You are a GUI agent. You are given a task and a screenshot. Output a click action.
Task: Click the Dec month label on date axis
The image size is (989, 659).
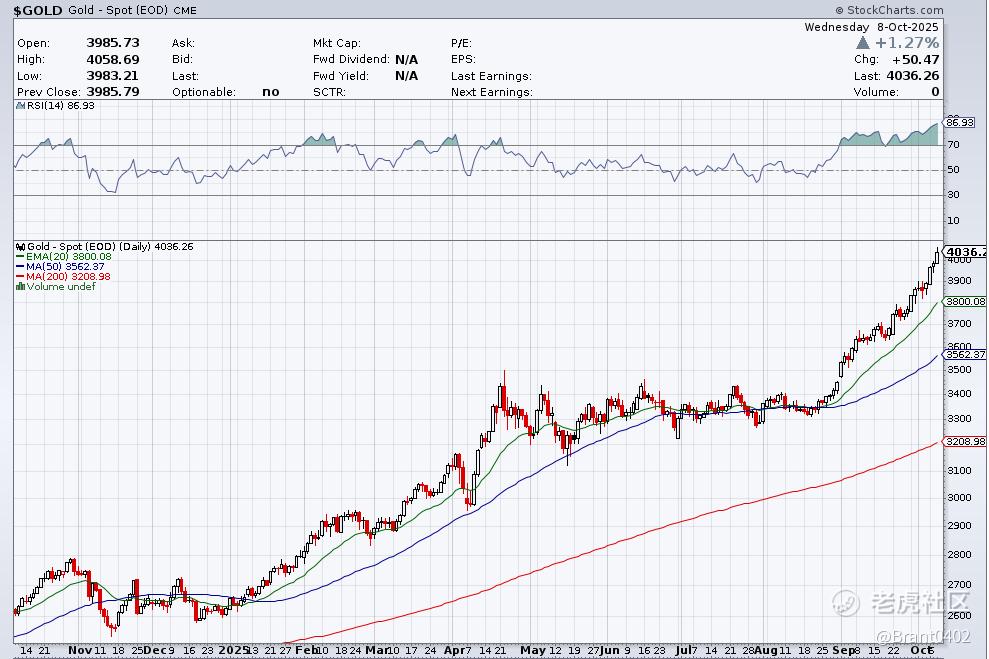155,650
